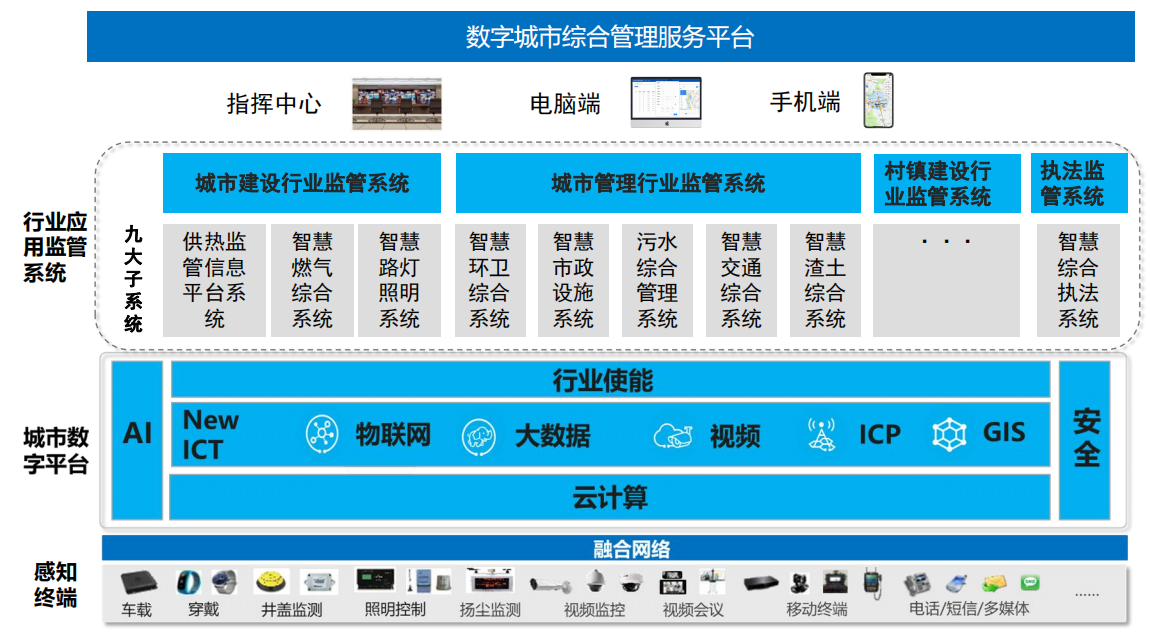This screenshot has width=1150, height=633.
Task: Click the dust monitoring display station icon
Action: (x=489, y=580)
